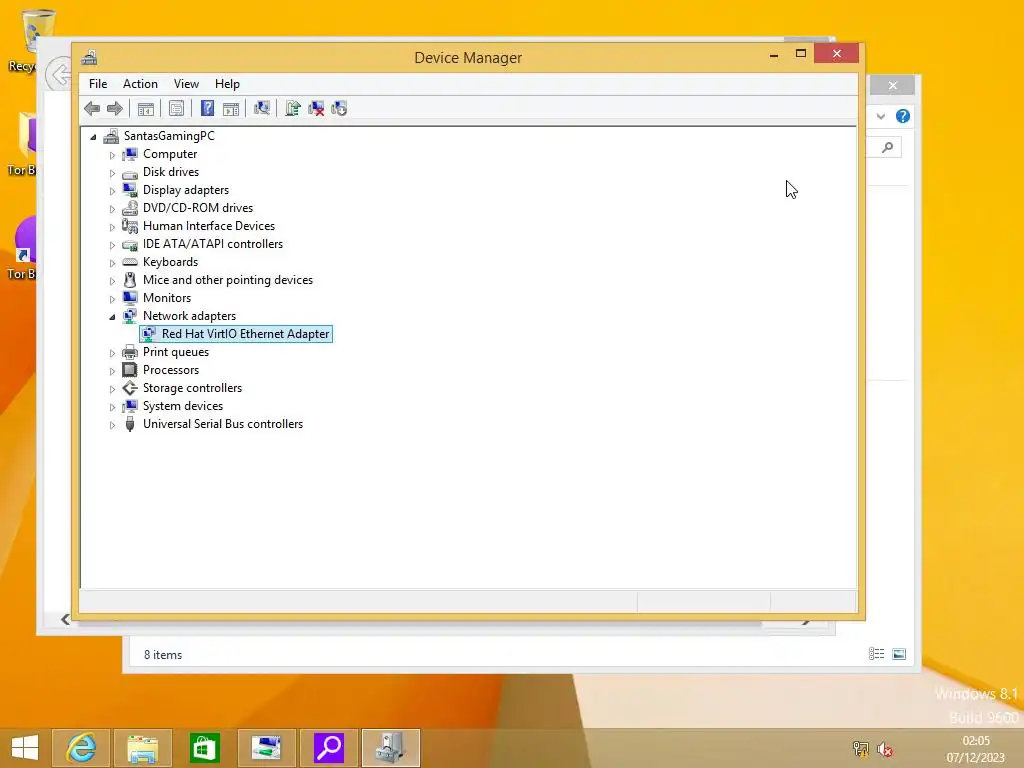Click the Back arrow in Device Manager toolbar
Viewport: 1024px width, 768px height.
[x=92, y=108]
